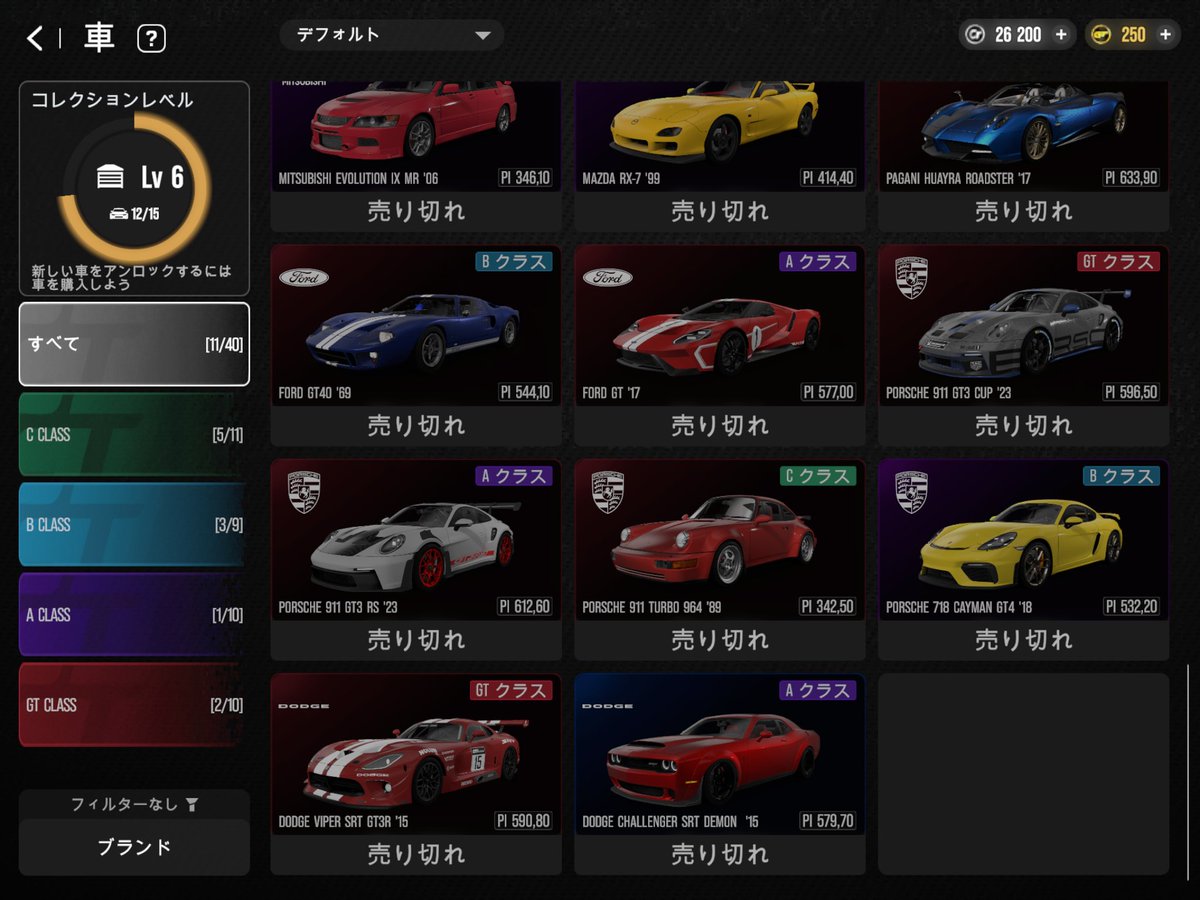
Task: Select the C CLASS category tab
Action: pos(134,435)
